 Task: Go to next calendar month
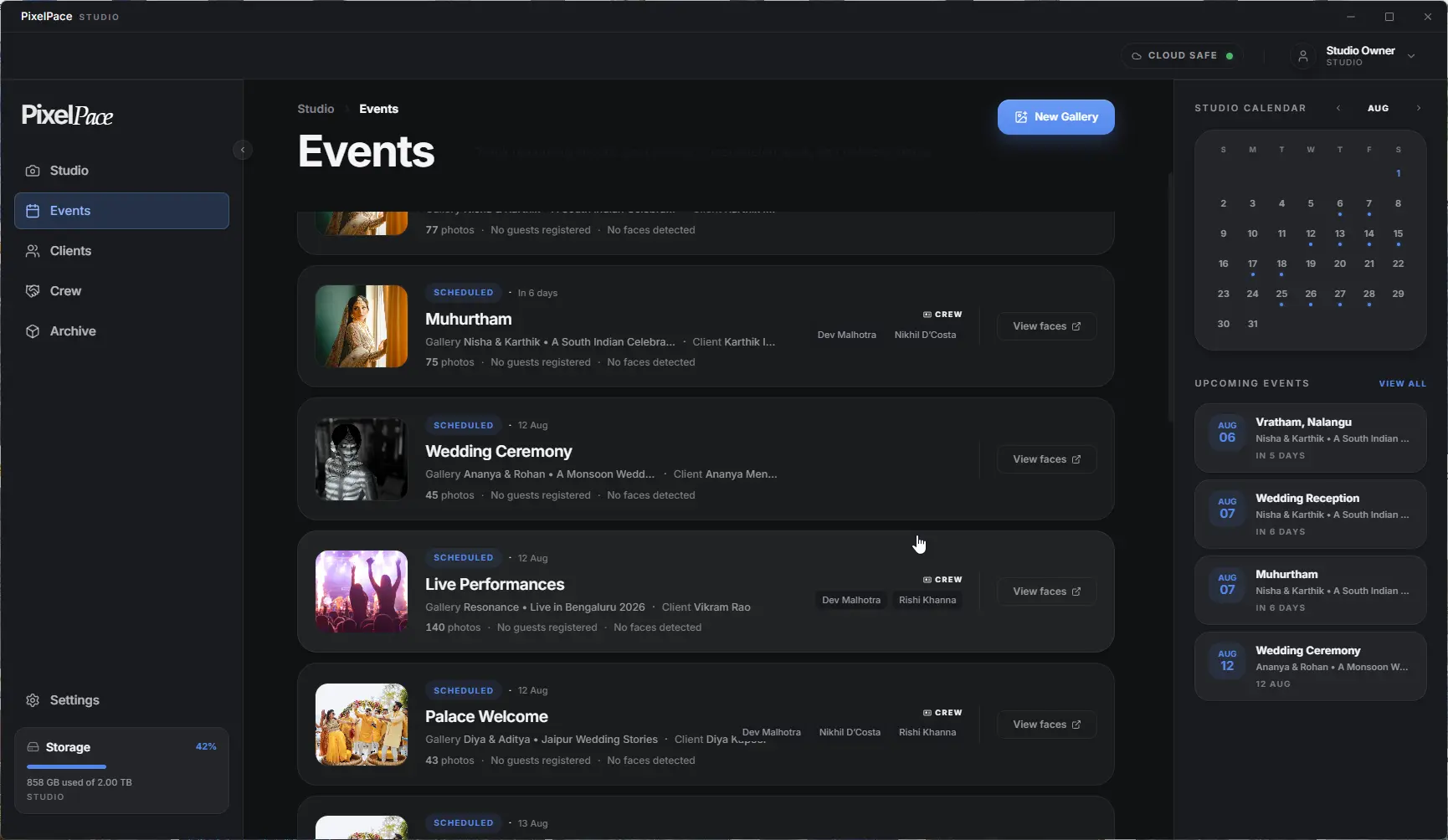pos(1418,108)
